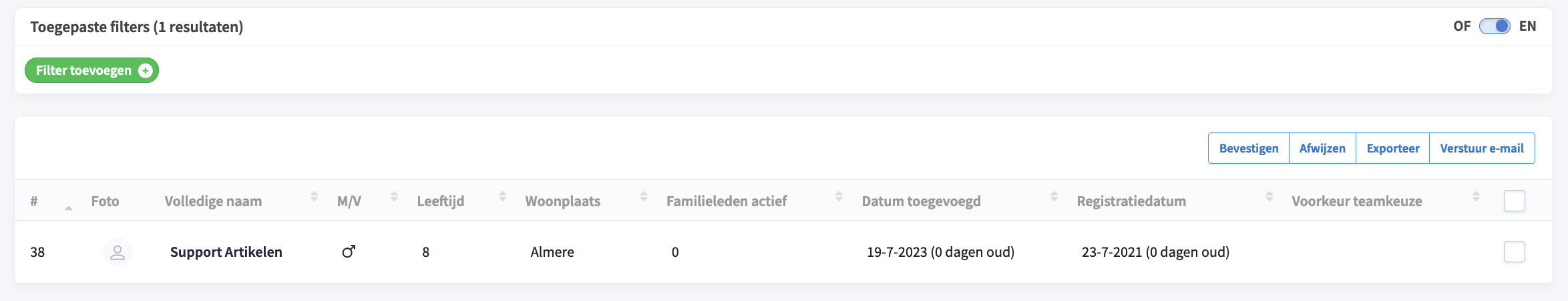1568x301 pixels.
Task: Click the Afwijzen button
Action: [1322, 148]
